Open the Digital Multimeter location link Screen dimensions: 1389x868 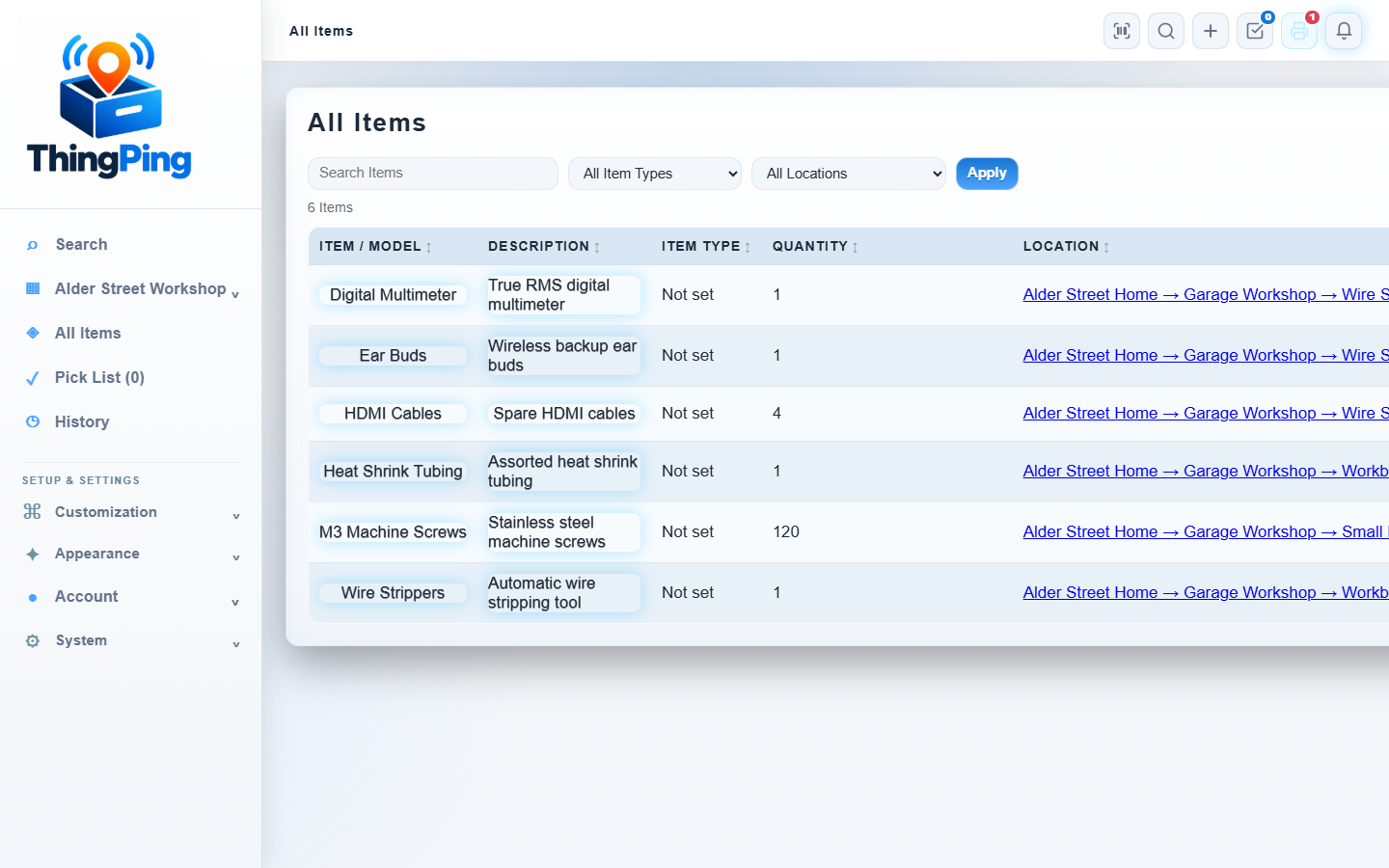(1206, 294)
